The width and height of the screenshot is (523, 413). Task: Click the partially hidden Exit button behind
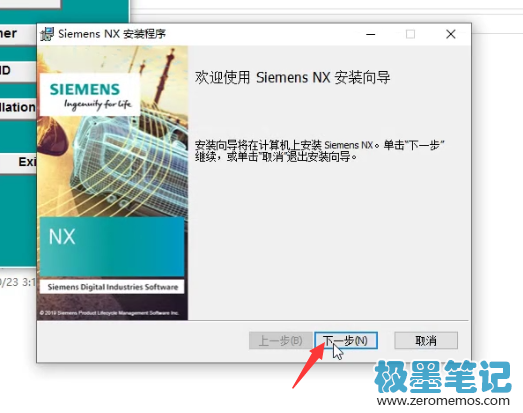coord(18,162)
